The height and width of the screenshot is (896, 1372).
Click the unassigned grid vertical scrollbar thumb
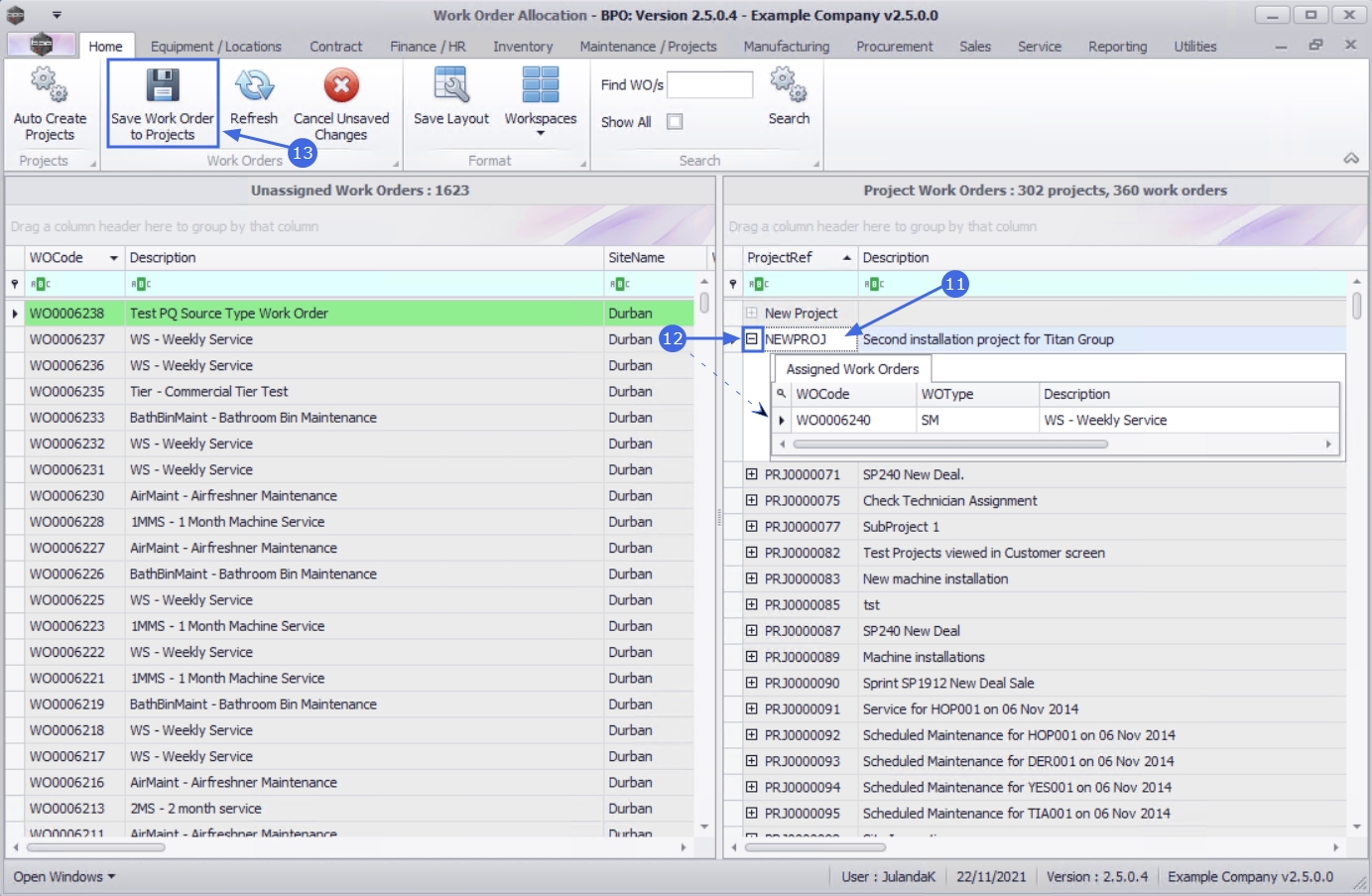[x=704, y=302]
